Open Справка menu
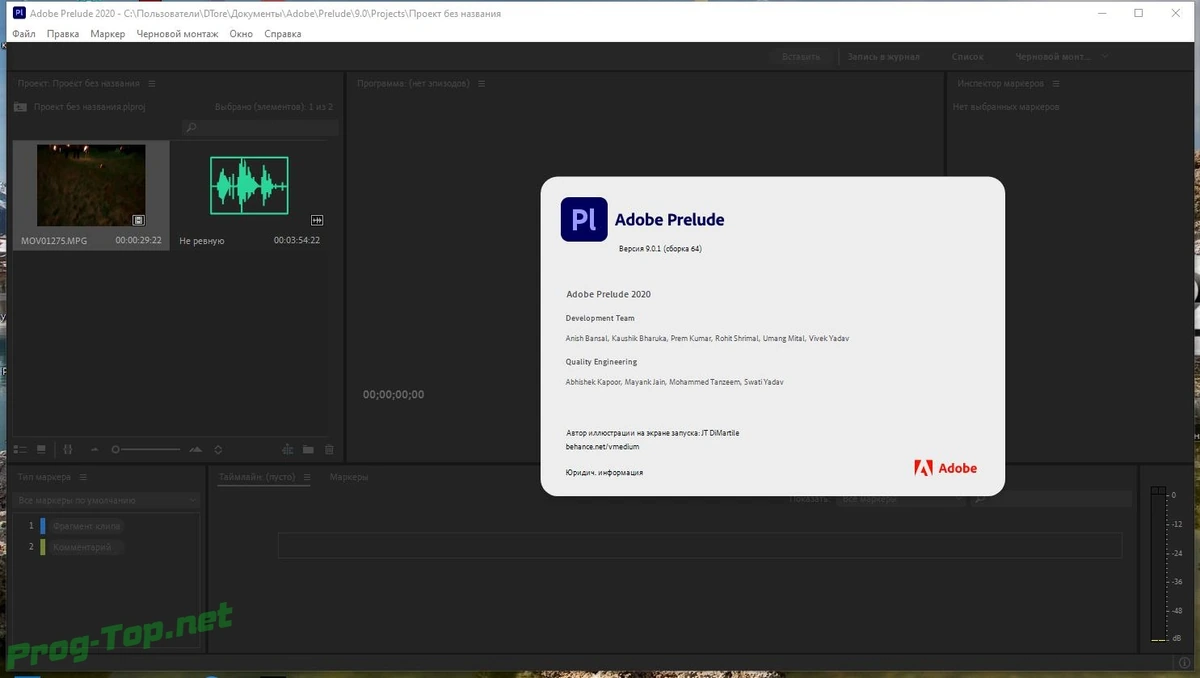1200x678 pixels. (283, 34)
